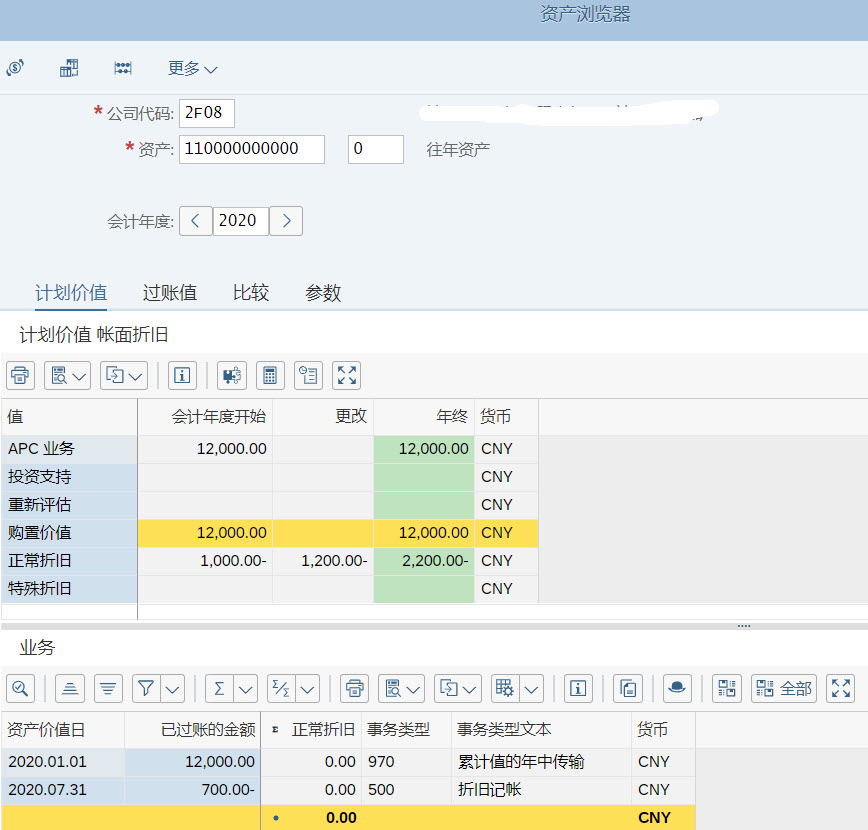Click the magnifier search icon in the business panel
Image resolution: width=868 pixels, height=830 pixels.
coord(20,688)
